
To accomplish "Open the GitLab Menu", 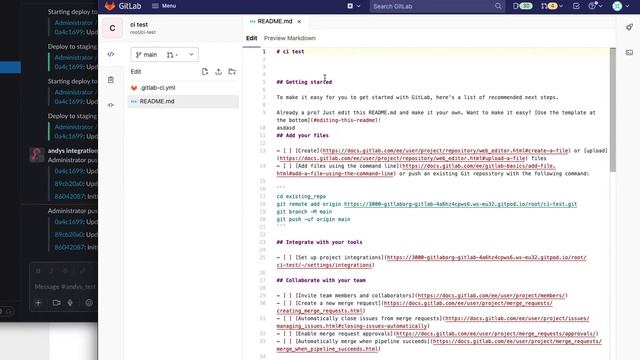I will (x=164, y=6).
